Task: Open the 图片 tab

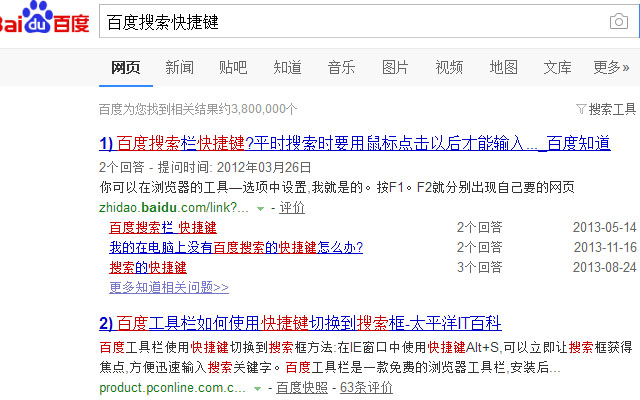Action: pos(395,67)
